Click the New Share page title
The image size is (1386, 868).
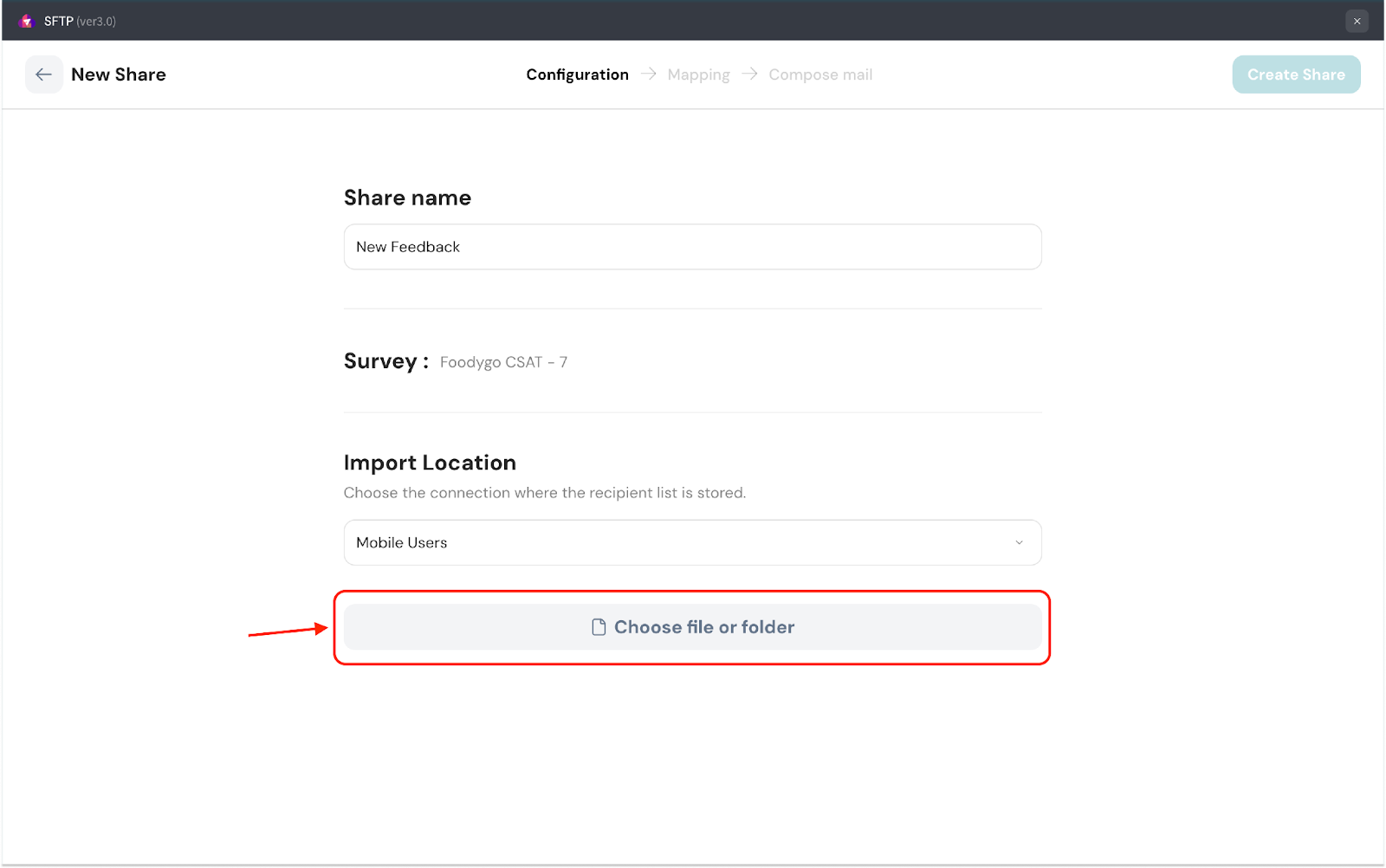point(119,74)
